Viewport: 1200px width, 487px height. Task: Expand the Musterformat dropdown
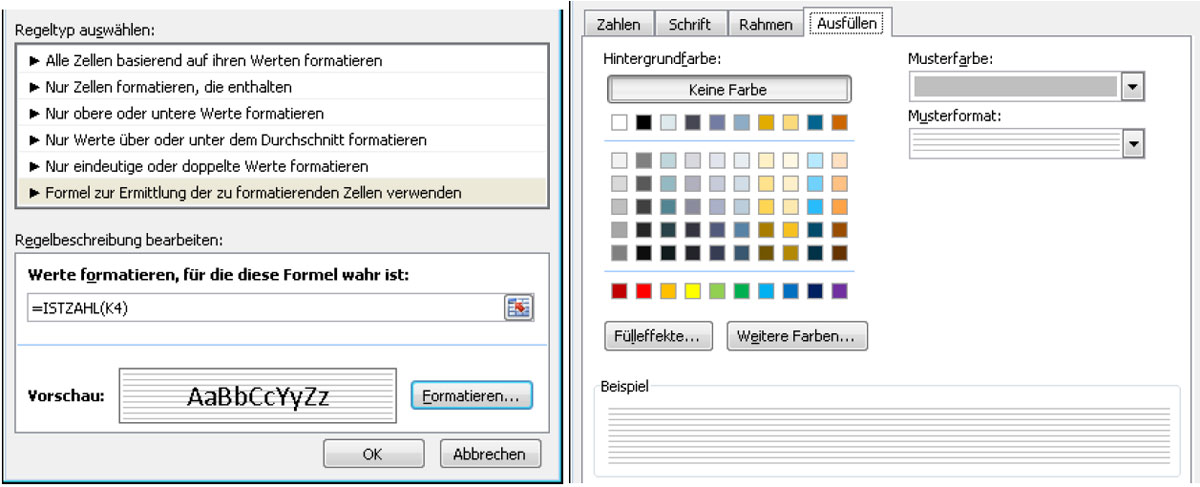click(x=1132, y=144)
